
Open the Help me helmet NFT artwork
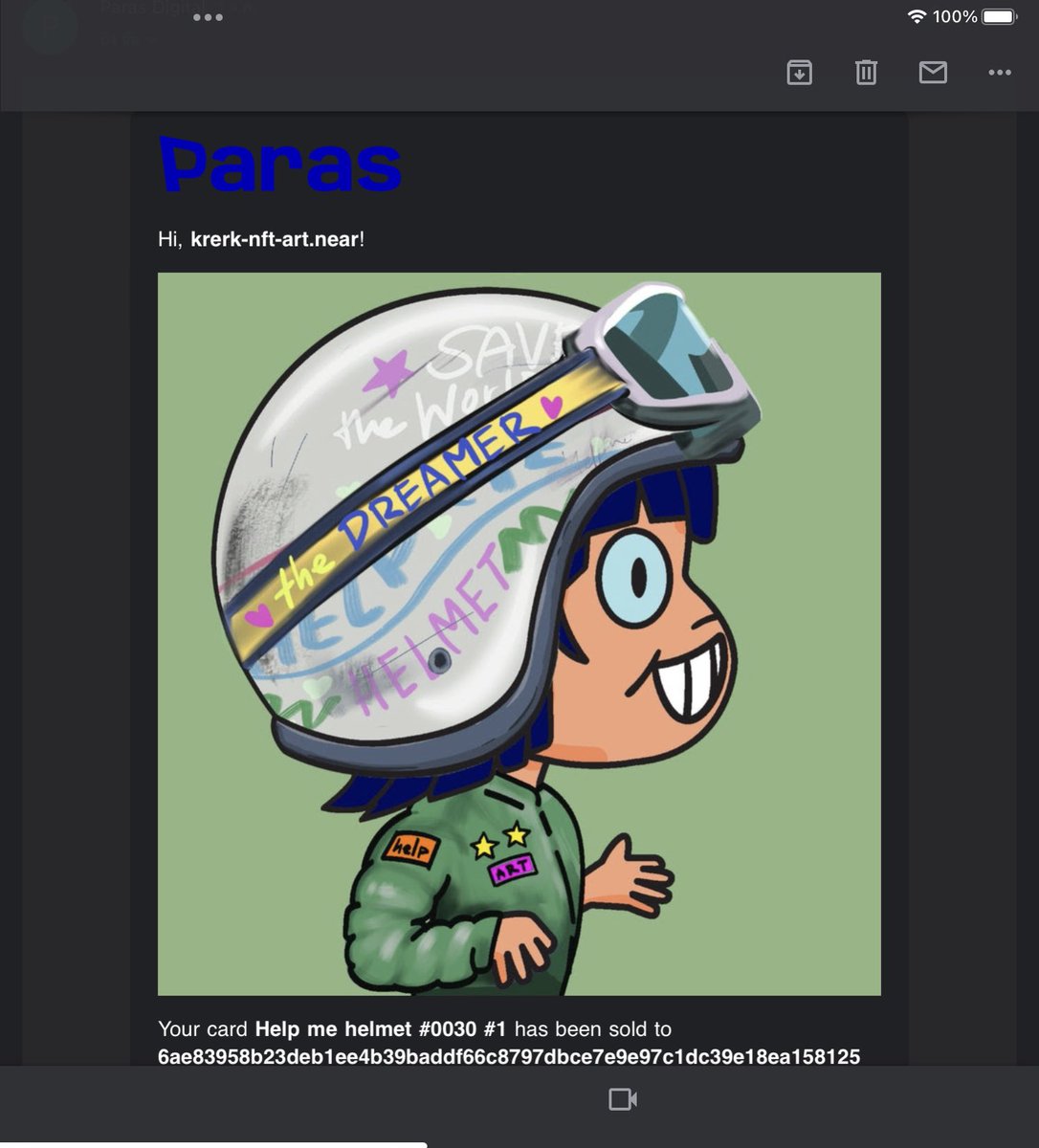(x=519, y=634)
